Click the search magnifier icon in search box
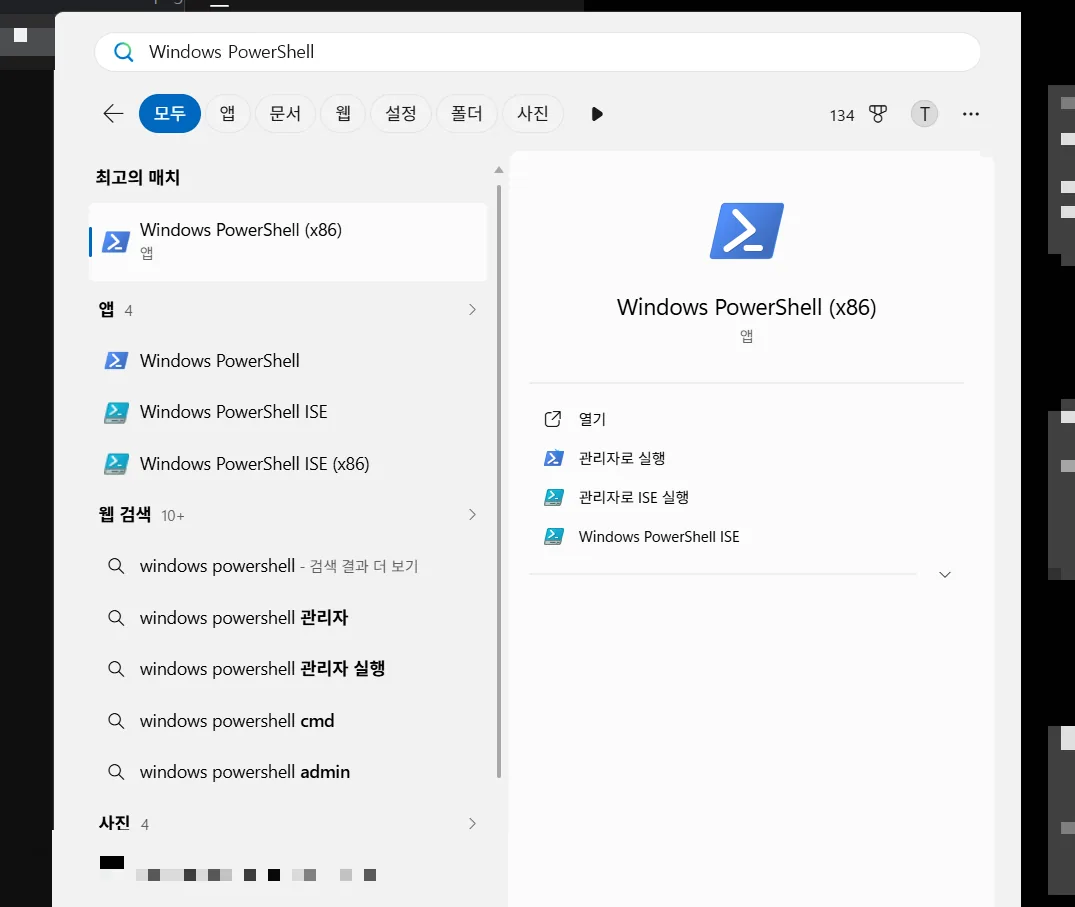Image resolution: width=1075 pixels, height=907 pixels. (123, 52)
